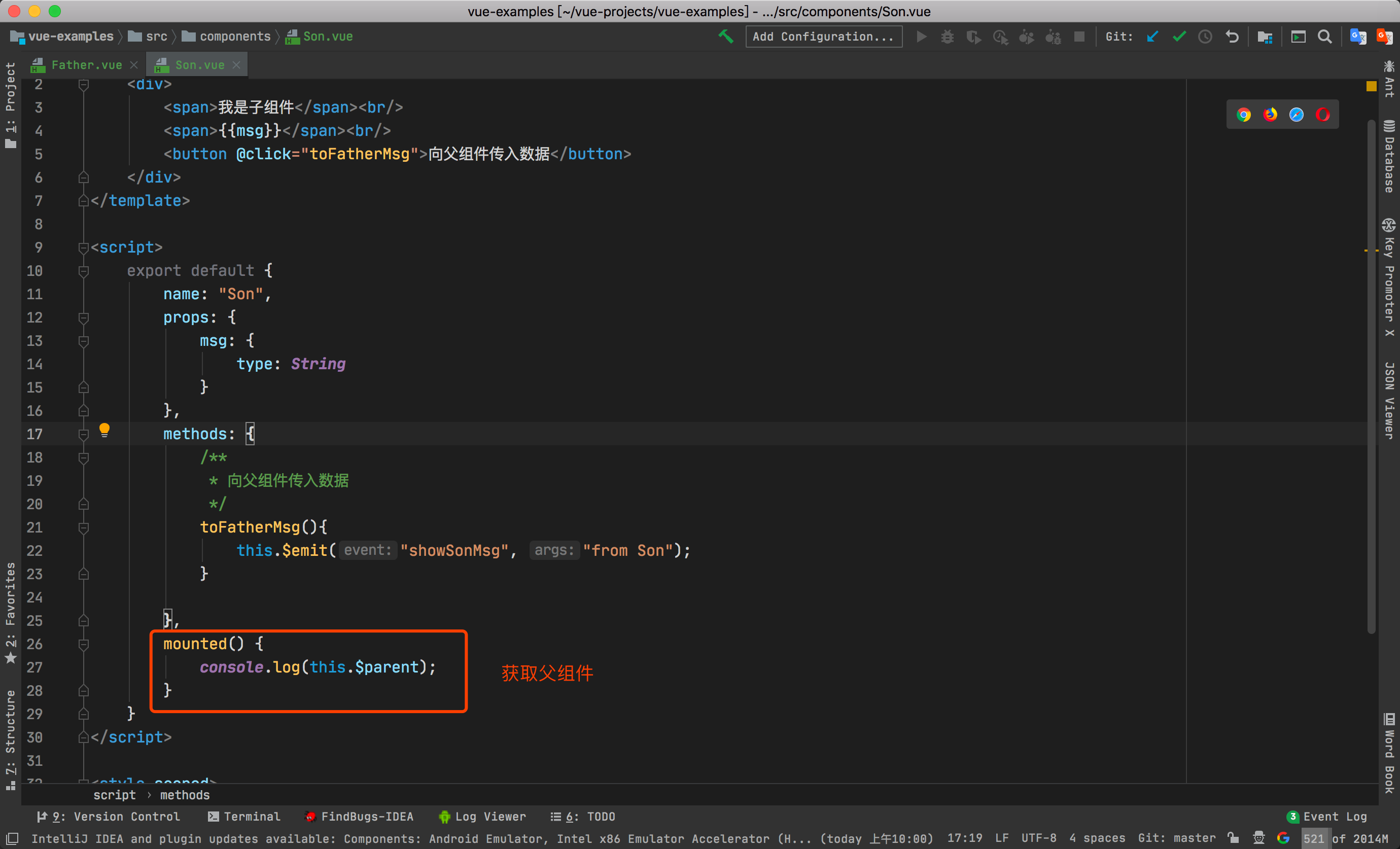Open the JSON Viewer panel
This screenshot has width=1400, height=849.
click(1389, 400)
